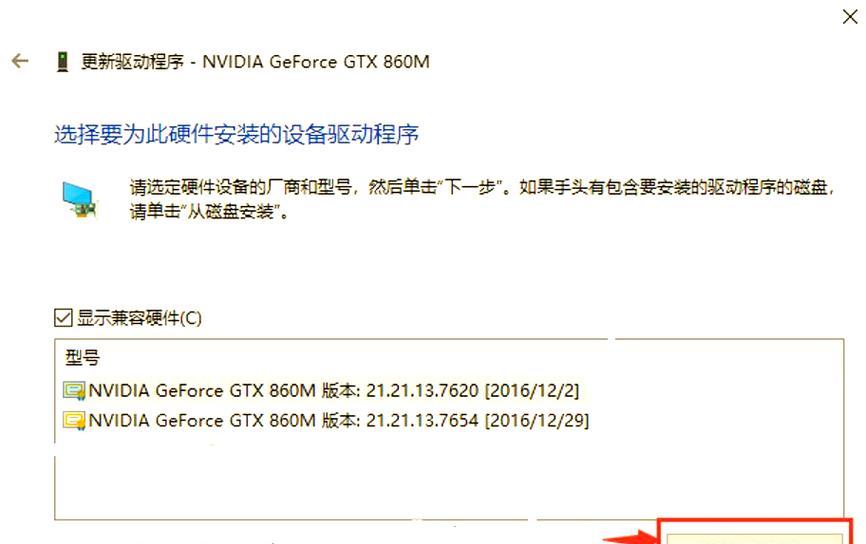Click the title text 更新驱动程序 - NVIDIA GeForce GTX 860M

pos(255,61)
